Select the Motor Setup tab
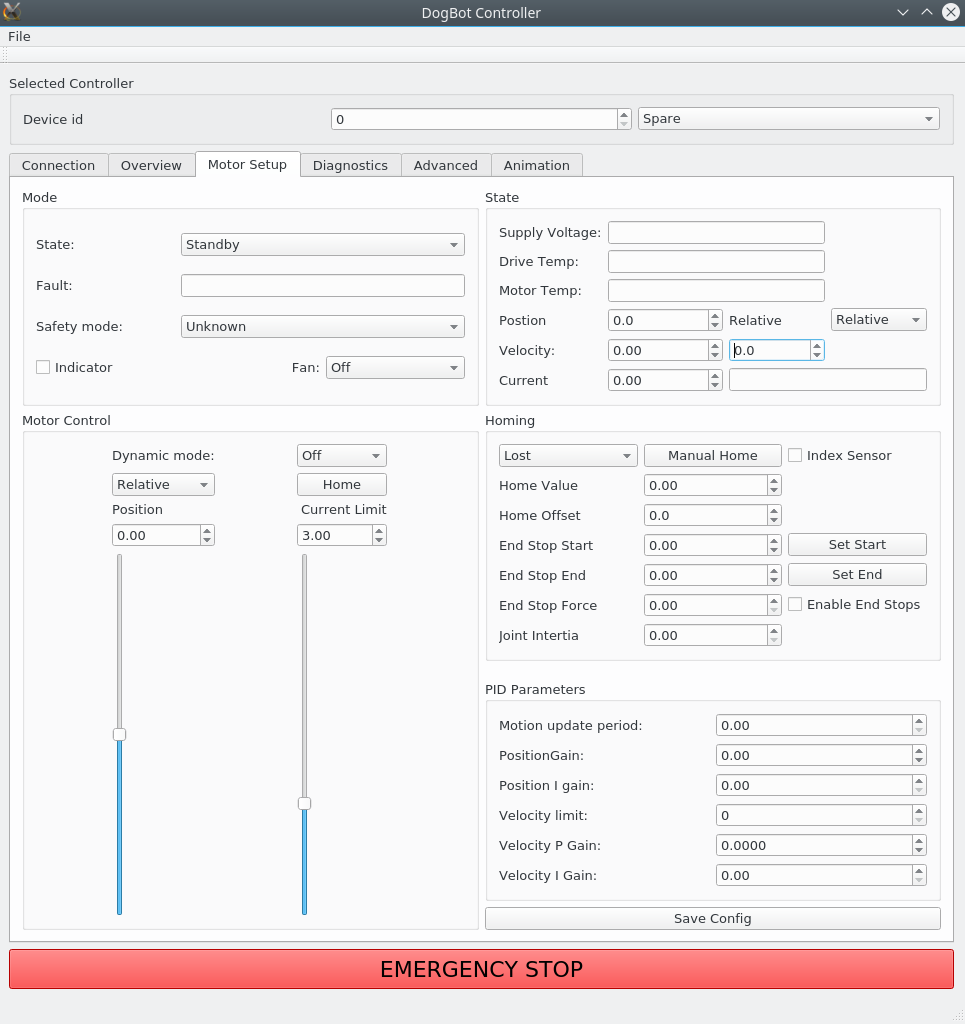The height and width of the screenshot is (1024, 965). click(247, 165)
